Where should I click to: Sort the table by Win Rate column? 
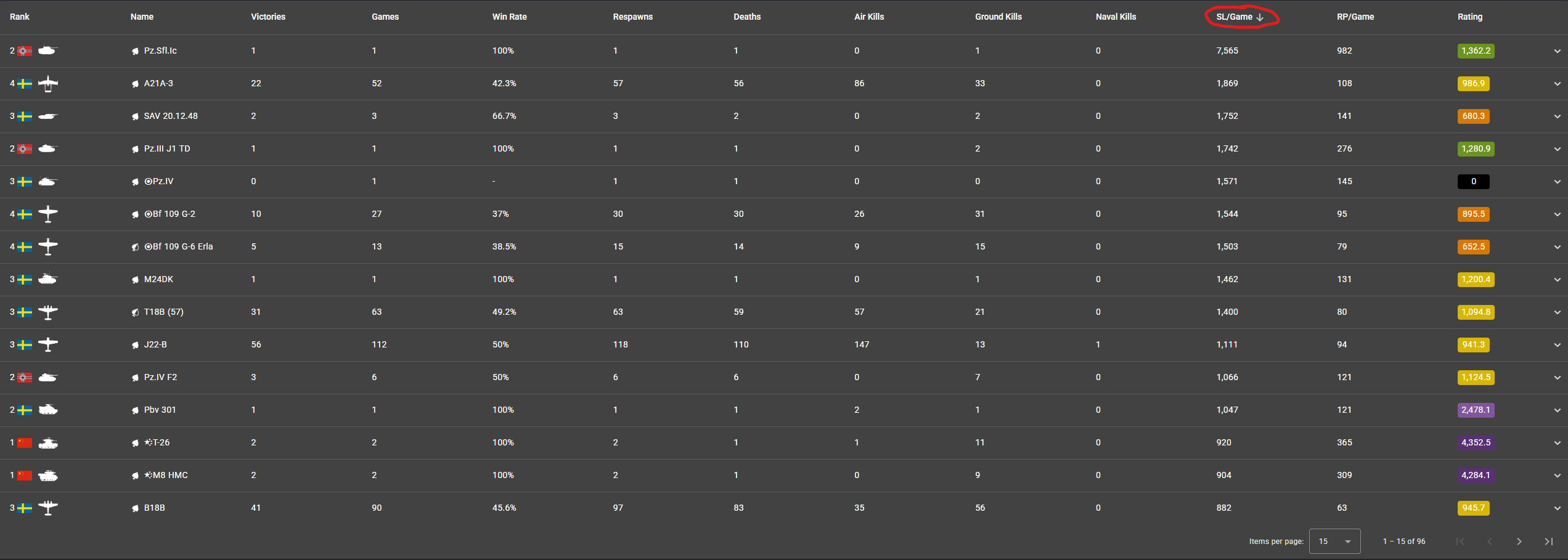tap(509, 17)
